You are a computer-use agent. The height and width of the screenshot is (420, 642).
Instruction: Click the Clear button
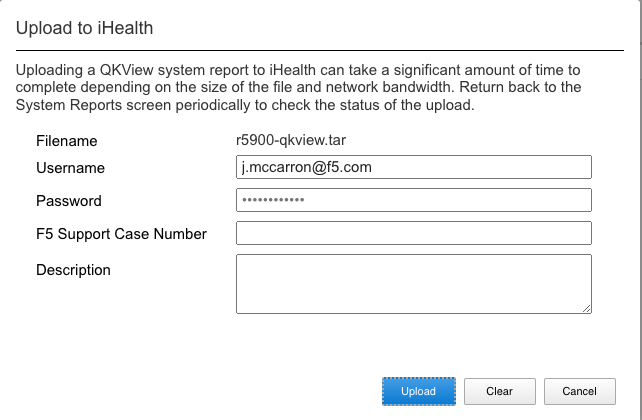500,391
